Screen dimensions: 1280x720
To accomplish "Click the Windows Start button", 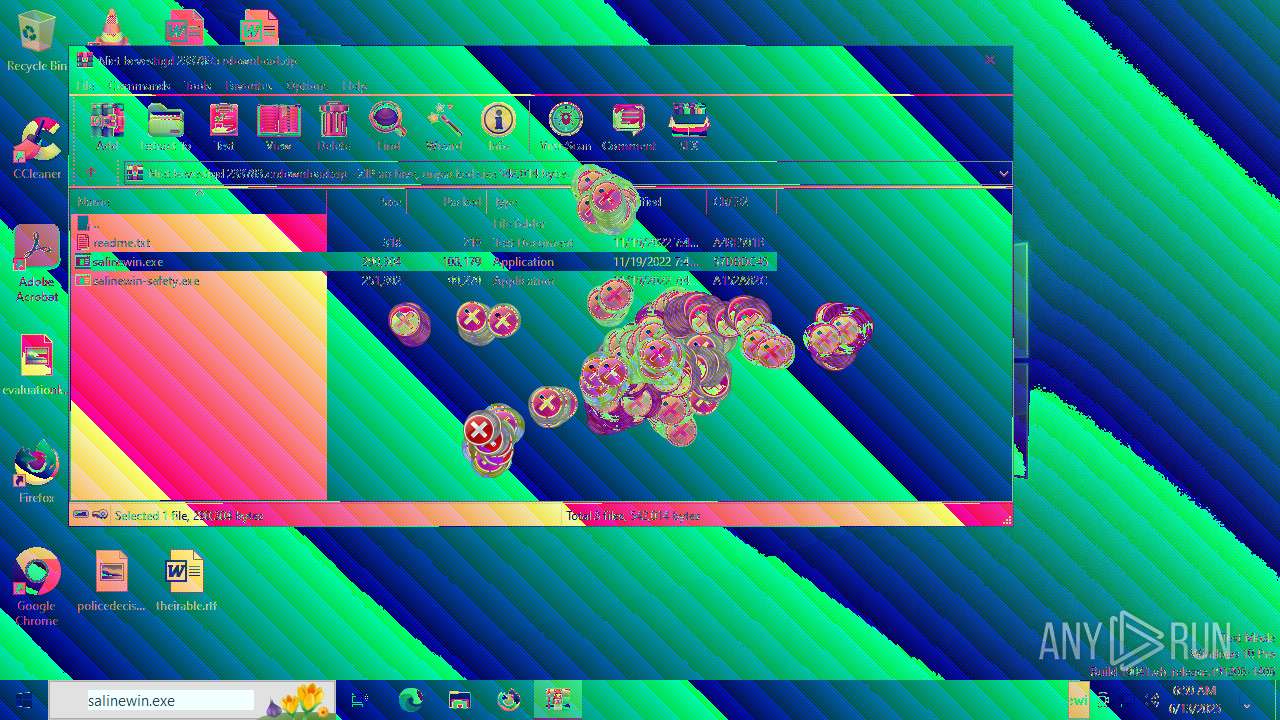I will click(x=24, y=700).
